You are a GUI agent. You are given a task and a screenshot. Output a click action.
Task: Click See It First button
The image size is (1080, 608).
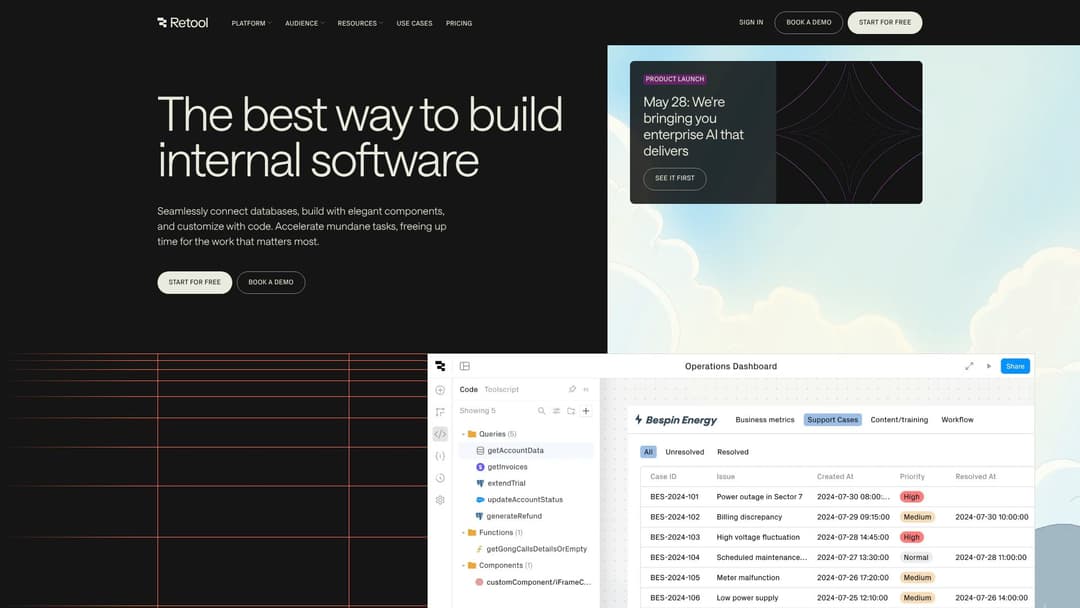(674, 178)
